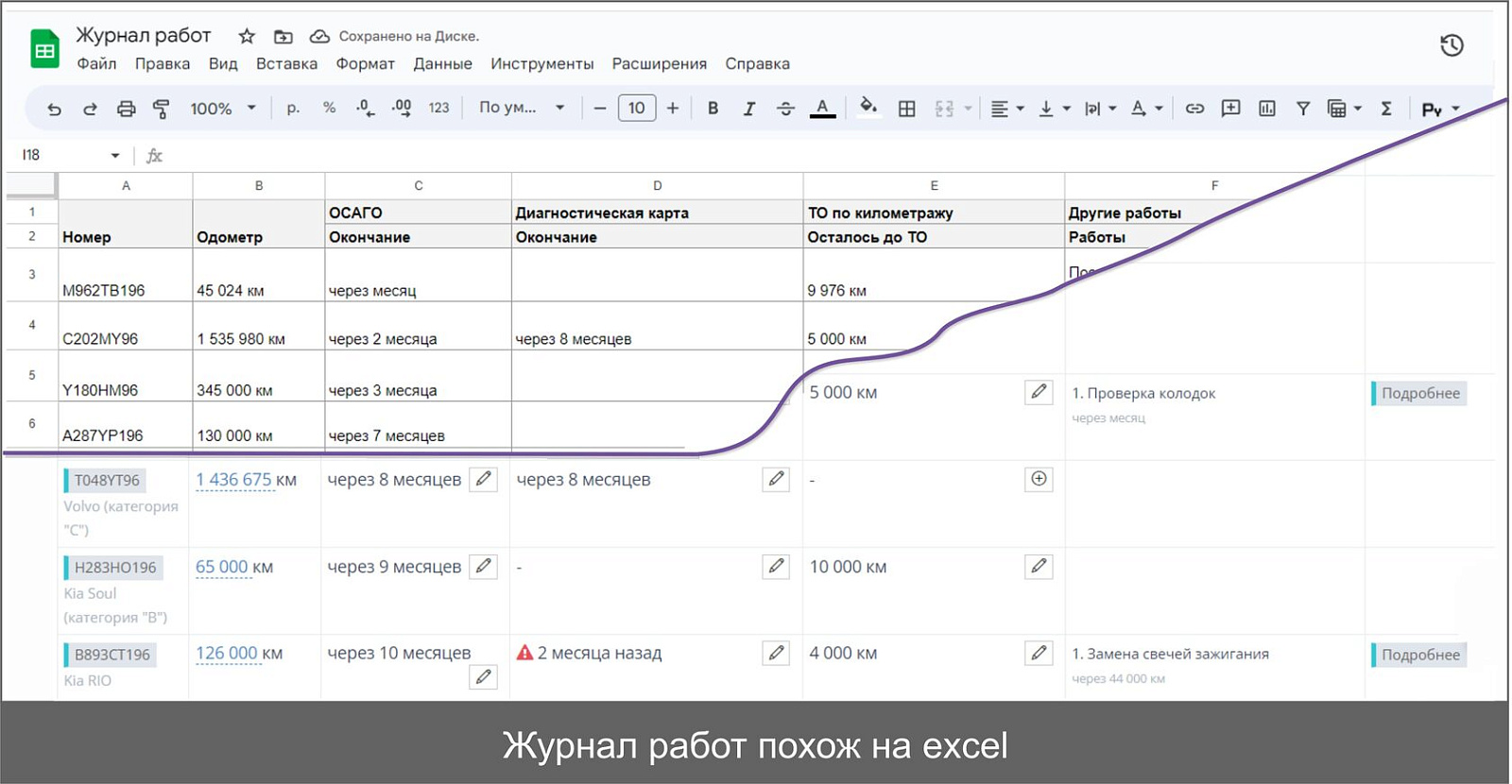Star the Журнал работ document
Screen dimensions: 1512x784
[x=247, y=36]
